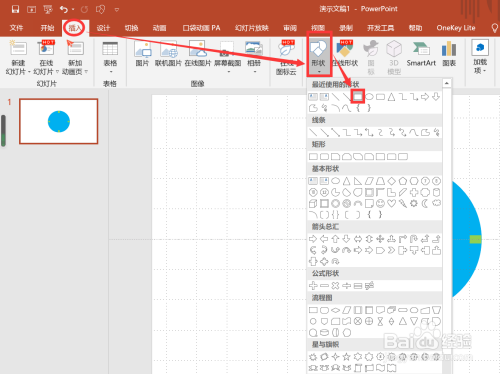The image size is (500, 374).
Task: Select the heart shape in 基本形状
Action: tap(391, 203)
